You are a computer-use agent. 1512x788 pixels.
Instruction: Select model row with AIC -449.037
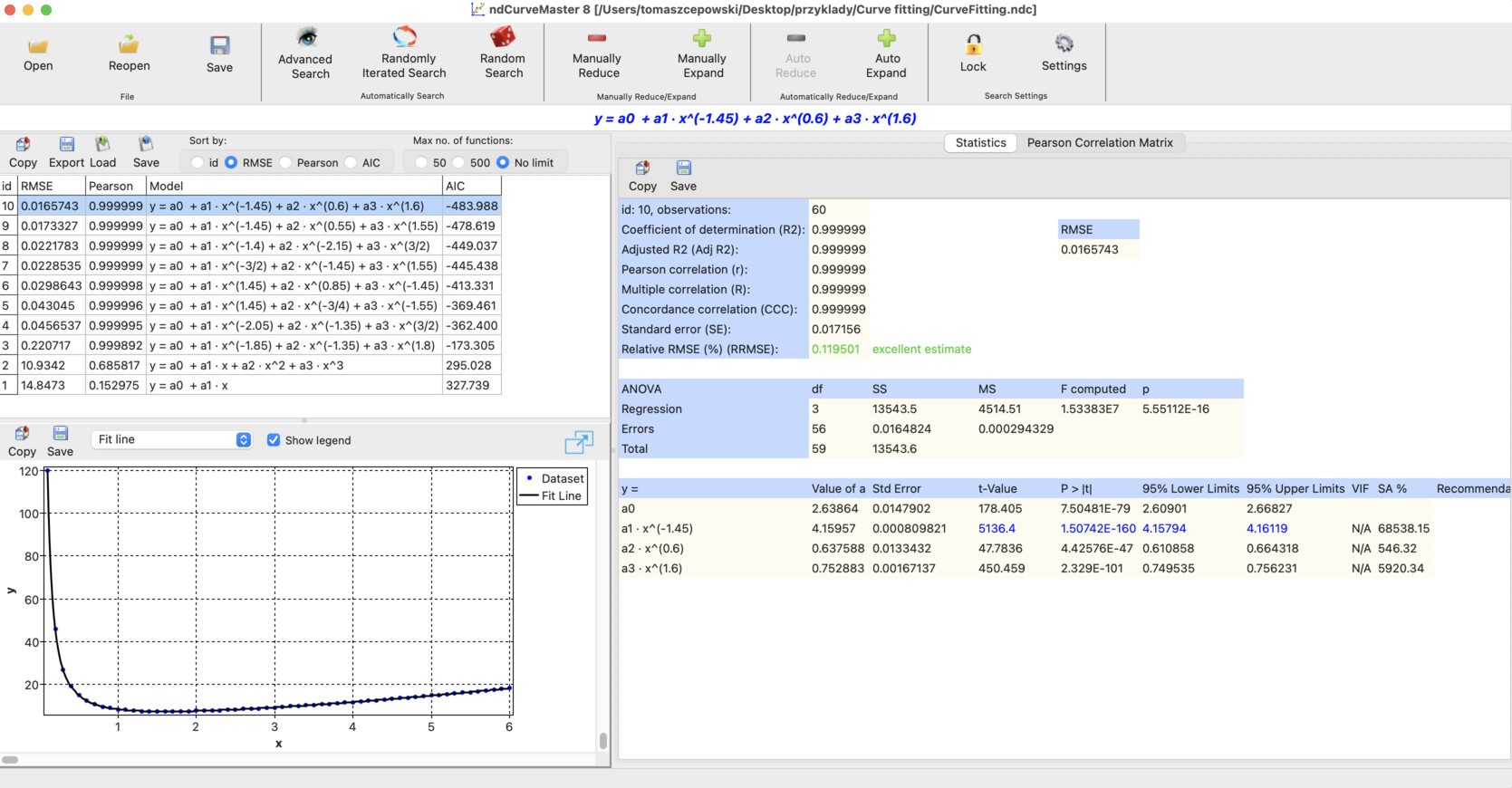coord(250,246)
